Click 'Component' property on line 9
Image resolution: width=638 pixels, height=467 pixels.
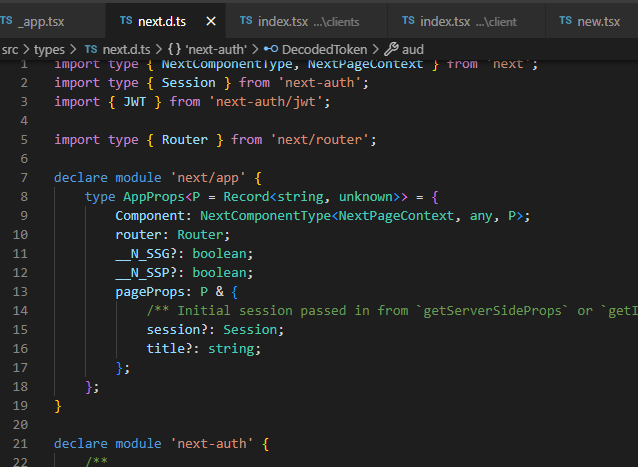pyautogui.click(x=150, y=216)
